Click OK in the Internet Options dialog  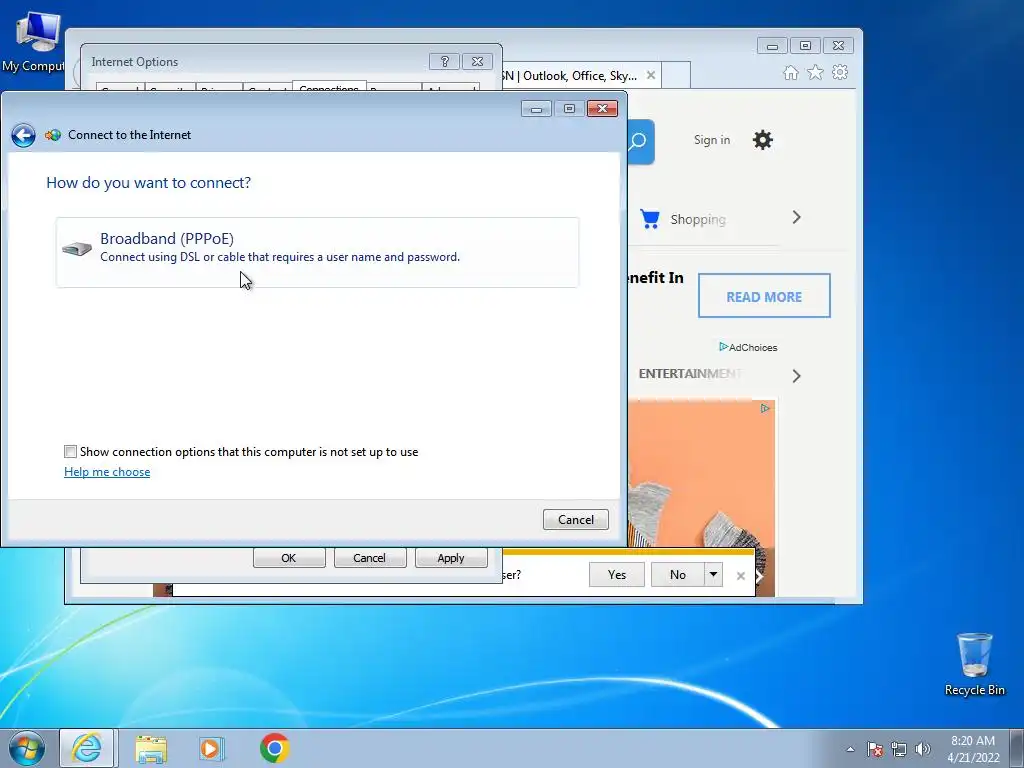click(289, 558)
